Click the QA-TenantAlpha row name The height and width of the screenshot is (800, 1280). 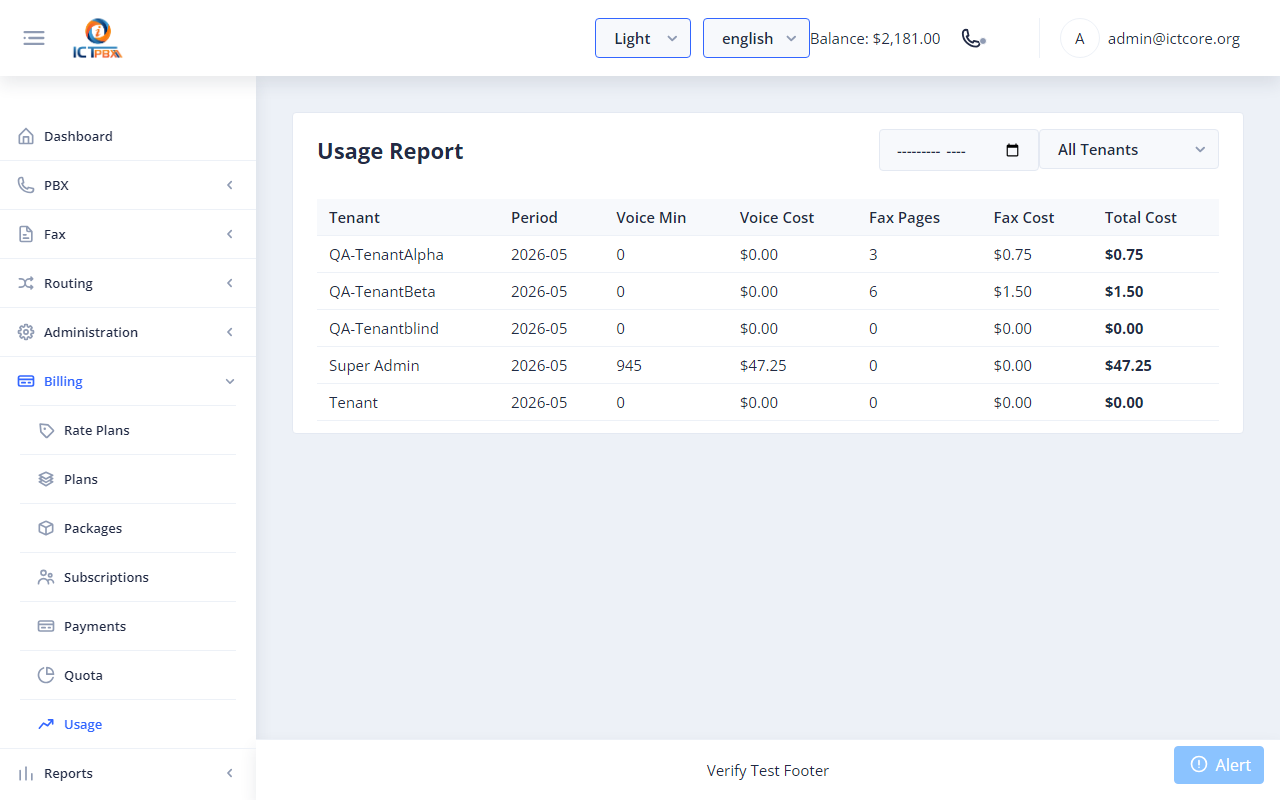pos(386,254)
